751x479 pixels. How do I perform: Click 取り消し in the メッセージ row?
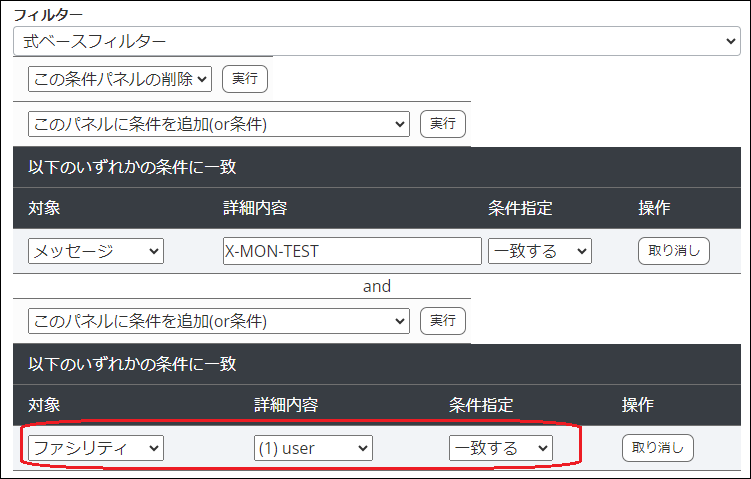pyautogui.click(x=673, y=251)
